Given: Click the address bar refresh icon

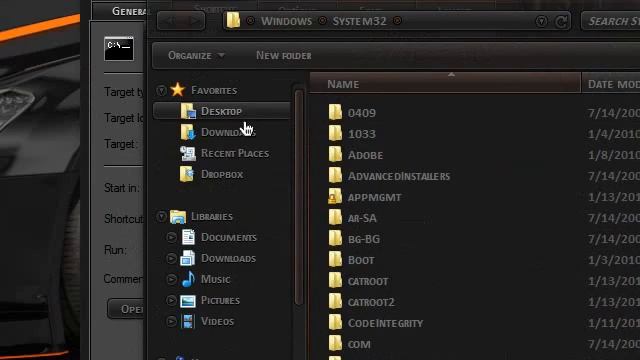Looking at the screenshot, I should (562, 21).
